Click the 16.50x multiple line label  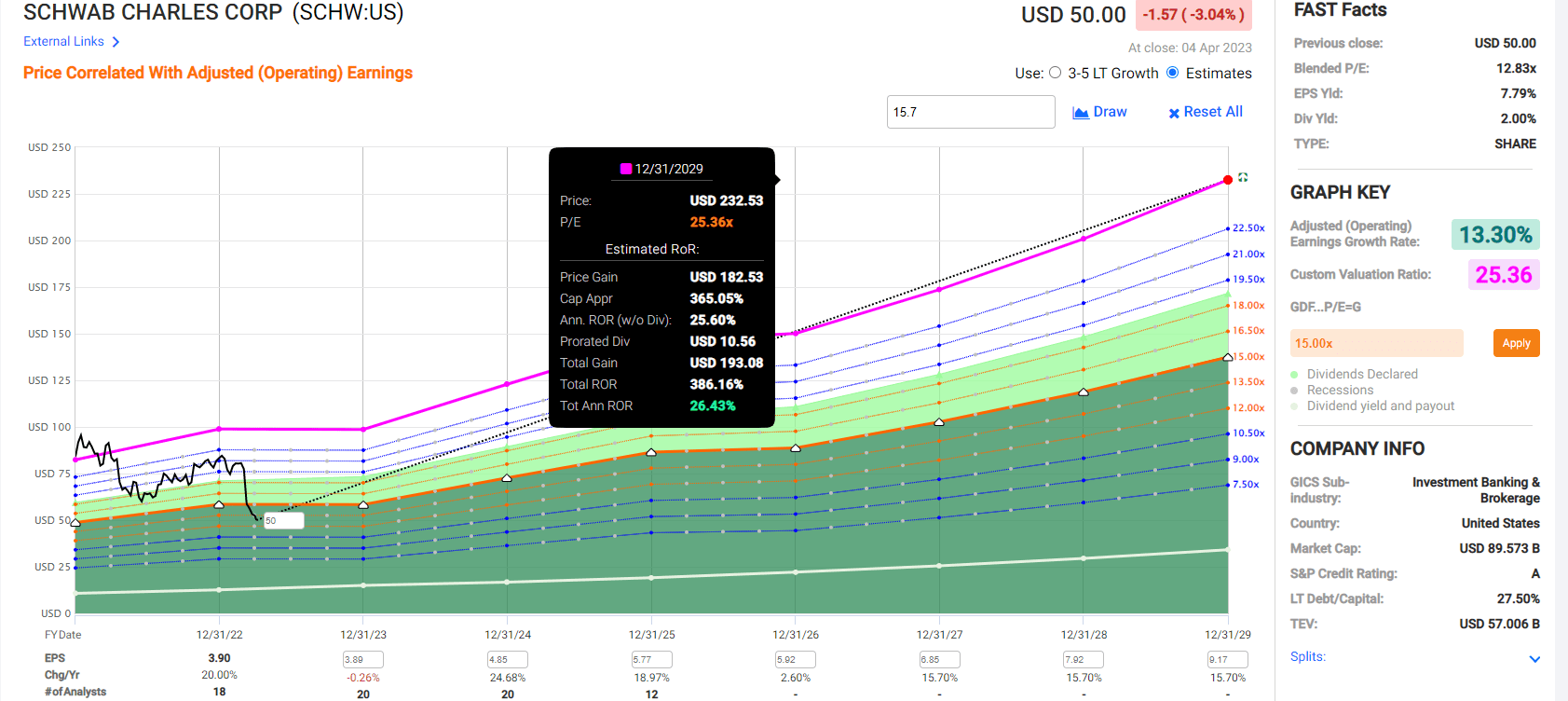pyautogui.click(x=1248, y=331)
